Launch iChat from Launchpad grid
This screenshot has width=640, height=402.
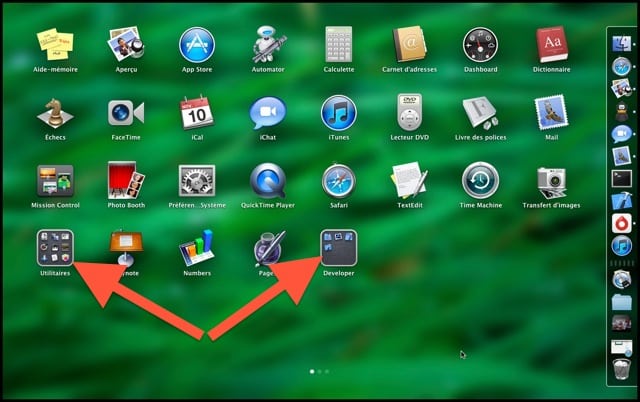pyautogui.click(x=268, y=113)
